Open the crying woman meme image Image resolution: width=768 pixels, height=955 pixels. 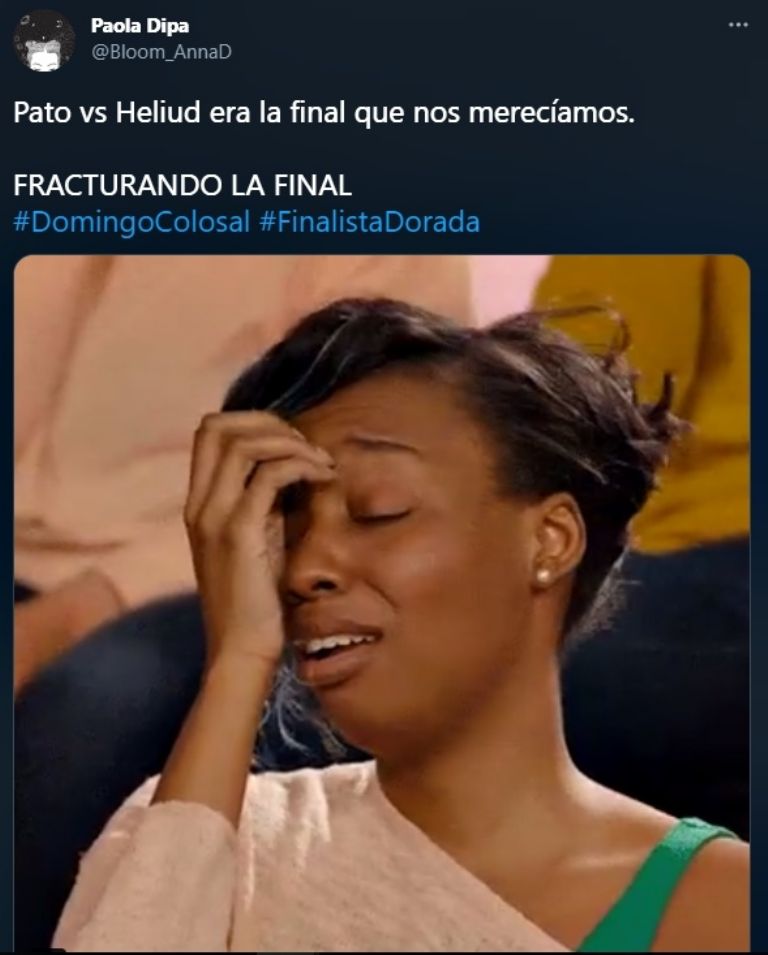pyautogui.click(x=382, y=603)
